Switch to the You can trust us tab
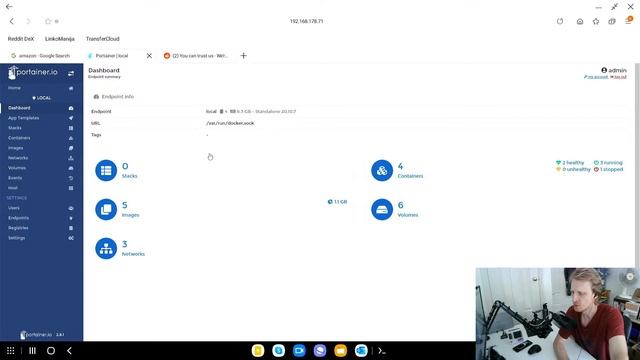The width and height of the screenshot is (640, 360). [197, 56]
